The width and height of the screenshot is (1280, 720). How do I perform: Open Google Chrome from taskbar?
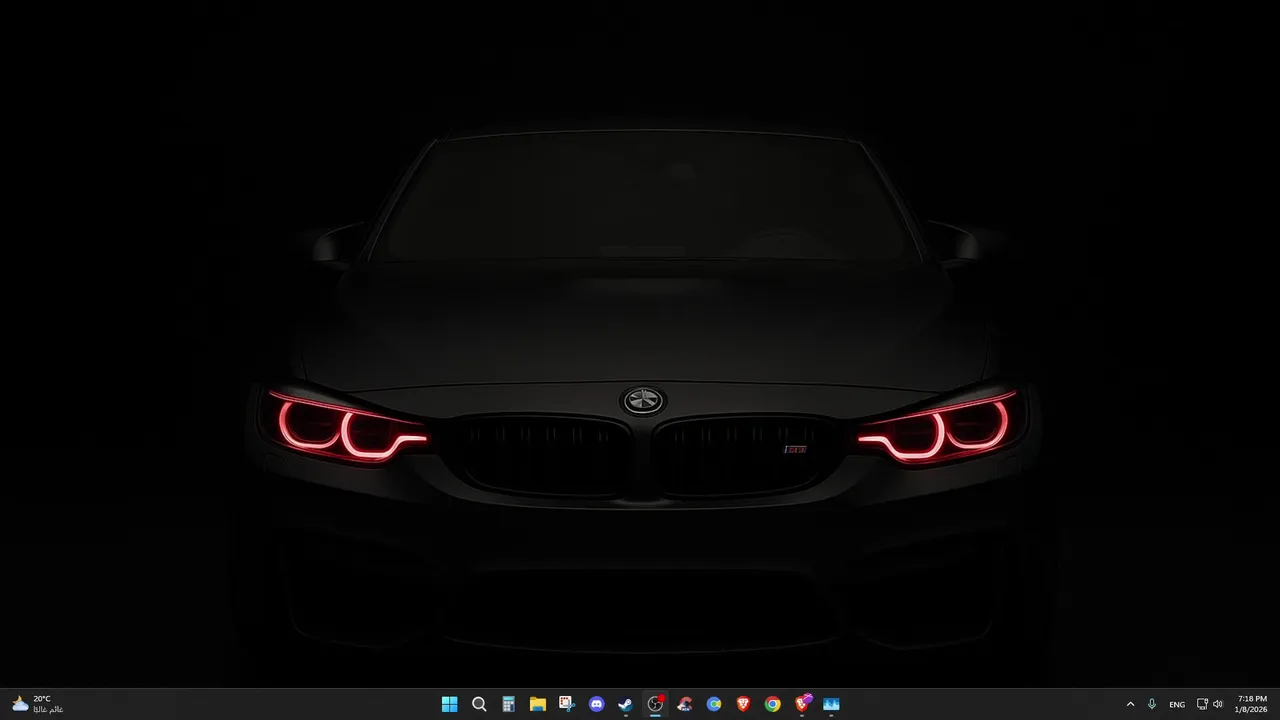click(x=772, y=704)
